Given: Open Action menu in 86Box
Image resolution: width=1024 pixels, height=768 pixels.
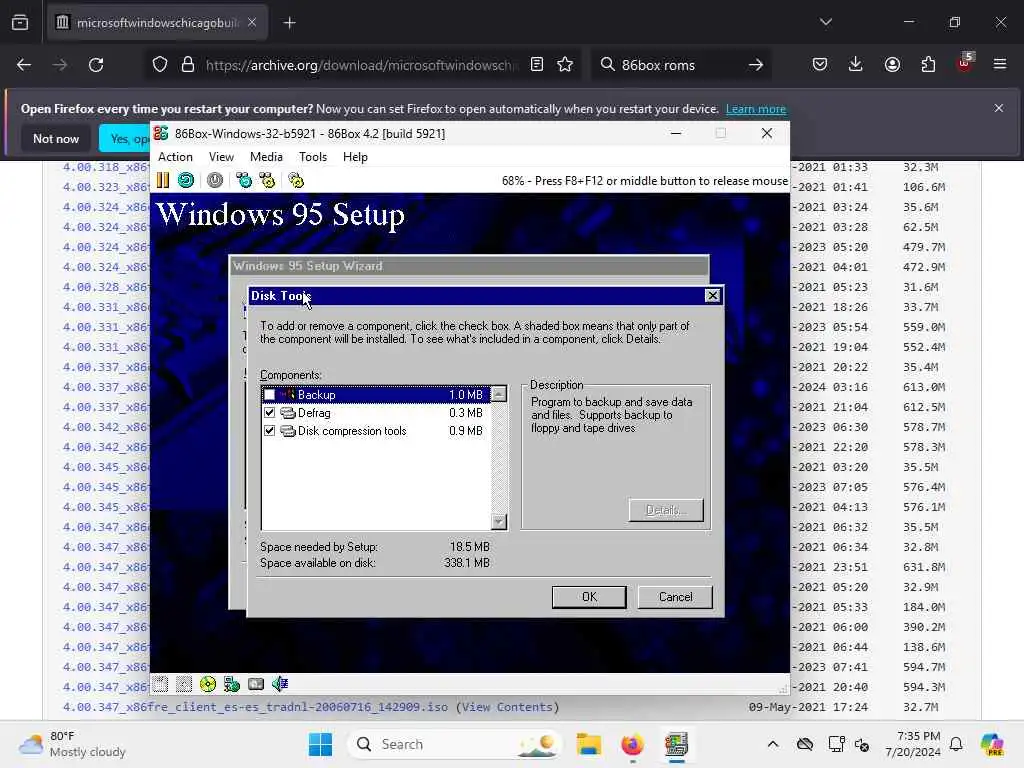Looking at the screenshot, I should pyautogui.click(x=175, y=157).
